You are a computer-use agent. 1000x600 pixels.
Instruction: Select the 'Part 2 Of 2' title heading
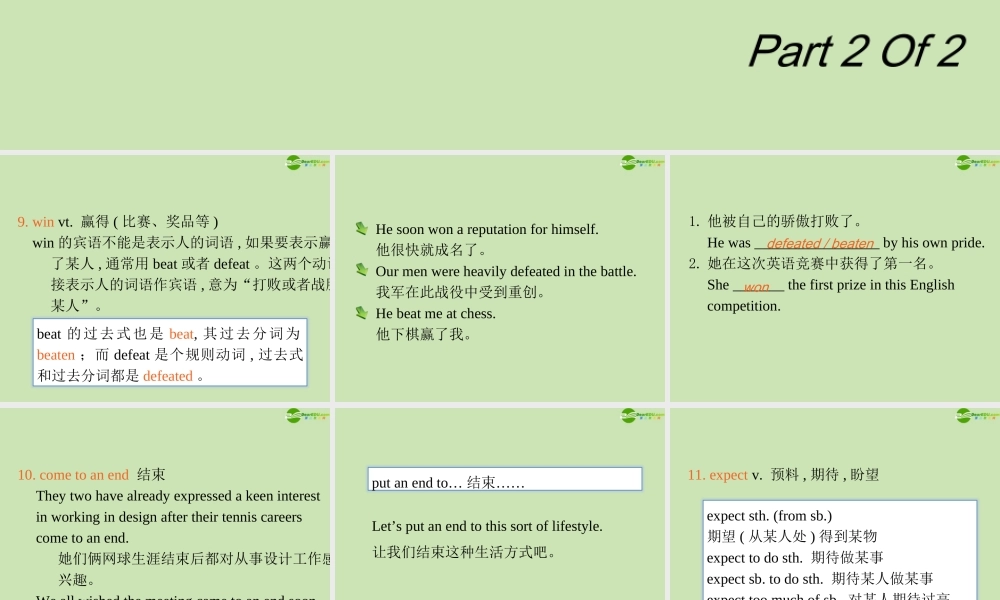pos(857,51)
